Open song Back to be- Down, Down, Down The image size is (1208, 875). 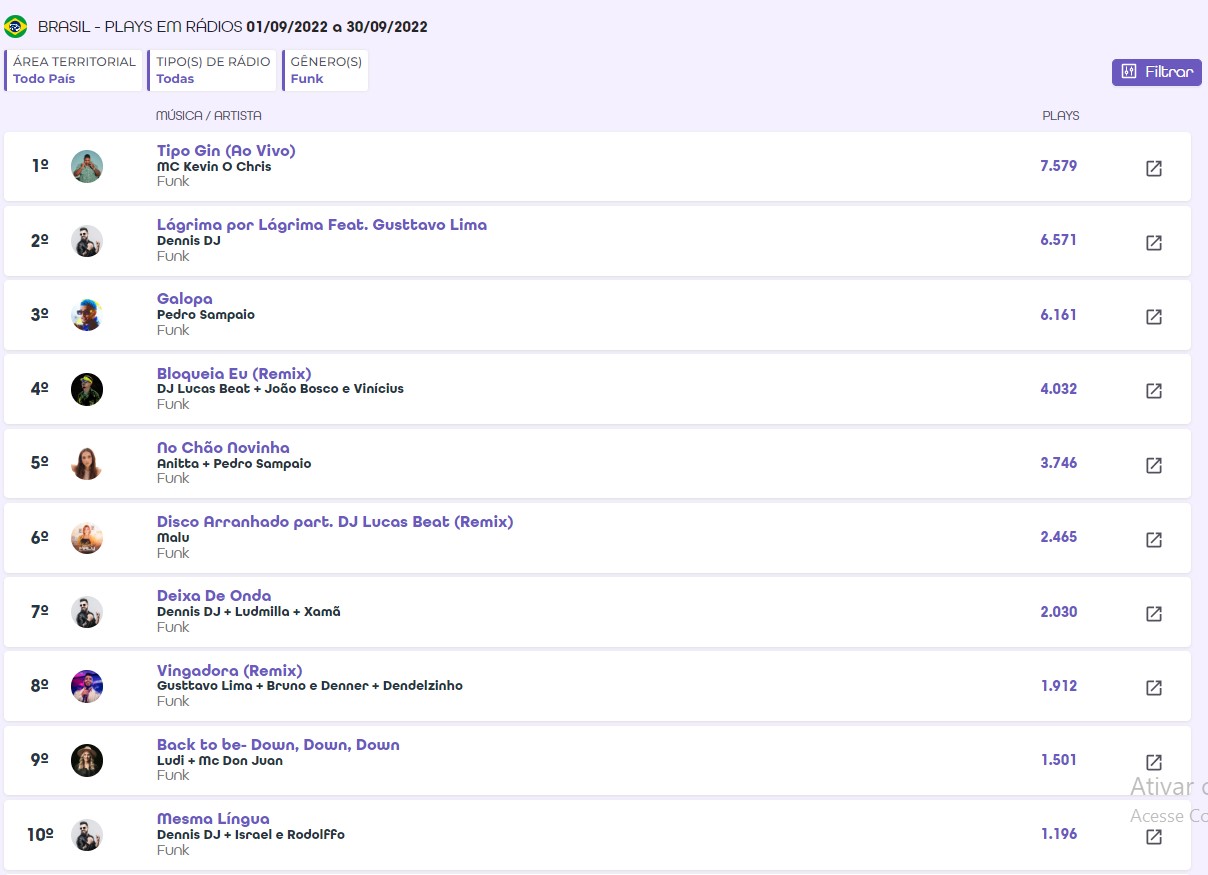click(x=278, y=745)
